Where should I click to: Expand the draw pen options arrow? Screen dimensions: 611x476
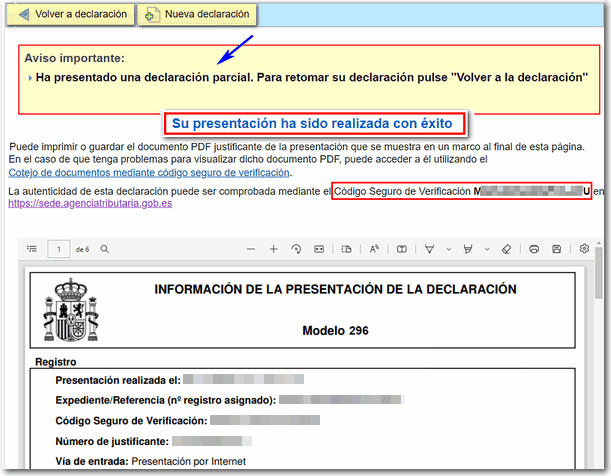pos(447,249)
